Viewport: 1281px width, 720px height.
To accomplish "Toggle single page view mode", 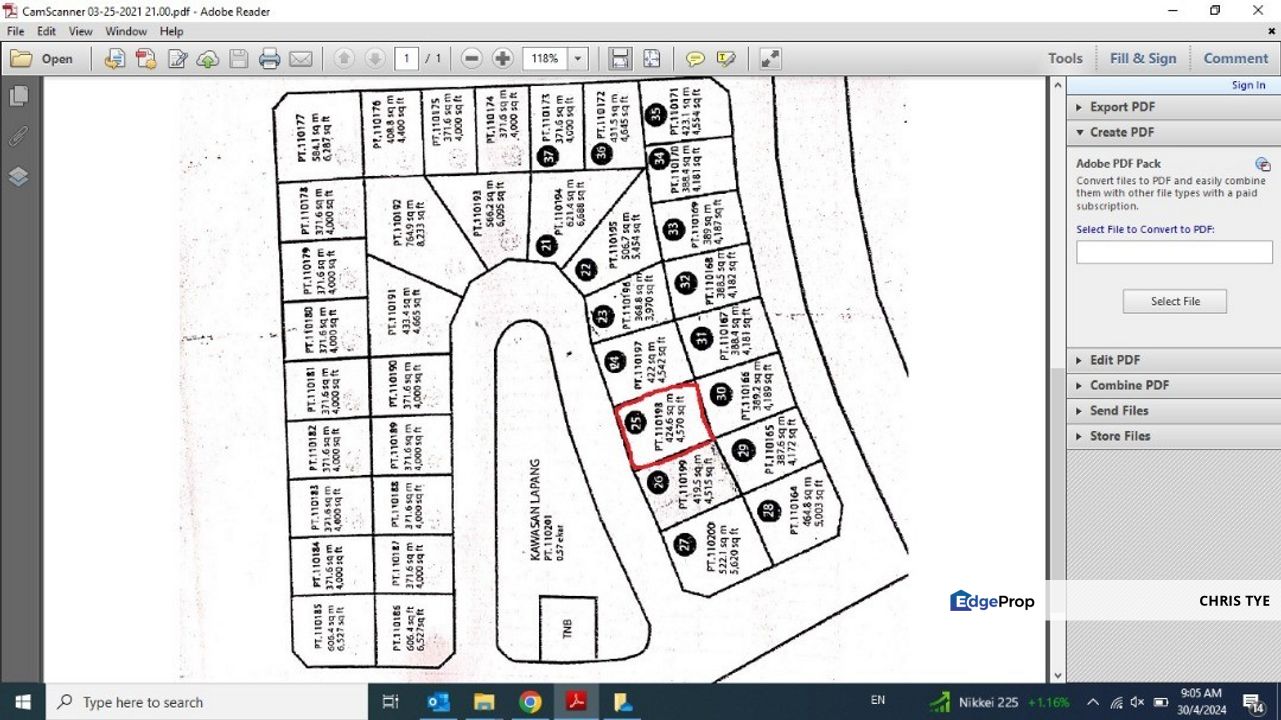I will tap(619, 58).
